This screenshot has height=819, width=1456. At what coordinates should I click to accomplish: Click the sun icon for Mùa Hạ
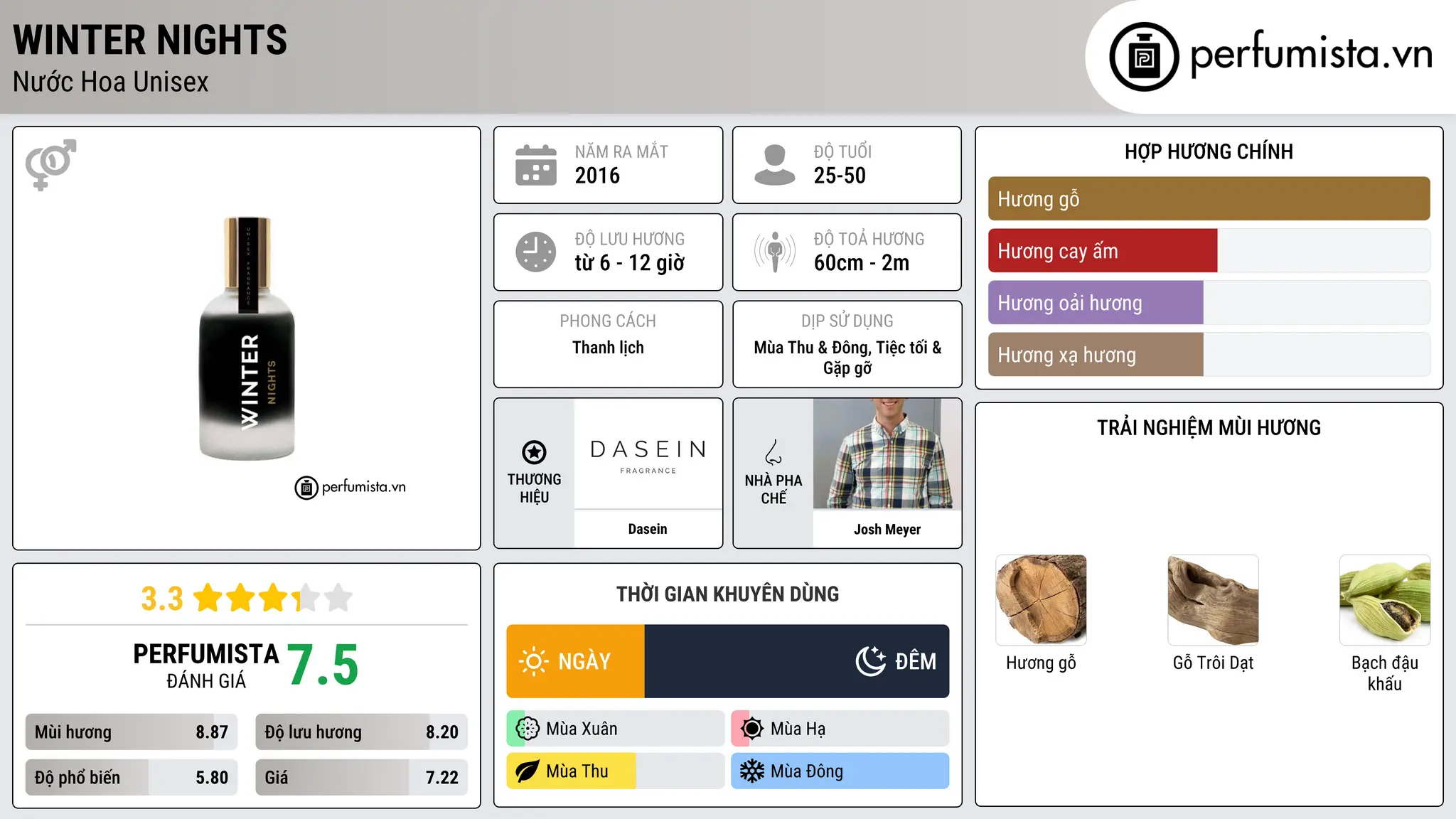pos(752,729)
